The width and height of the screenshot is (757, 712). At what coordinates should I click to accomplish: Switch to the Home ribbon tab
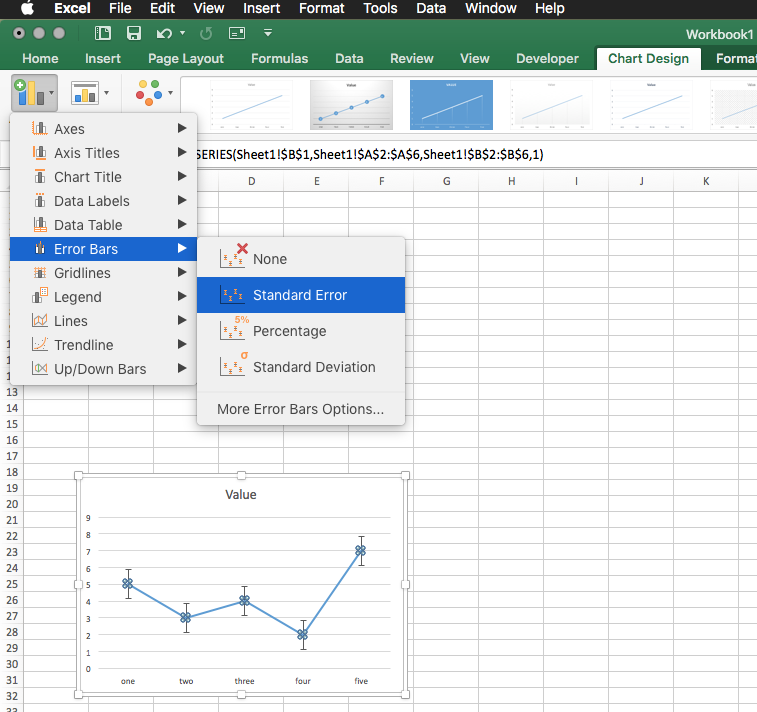click(40, 58)
